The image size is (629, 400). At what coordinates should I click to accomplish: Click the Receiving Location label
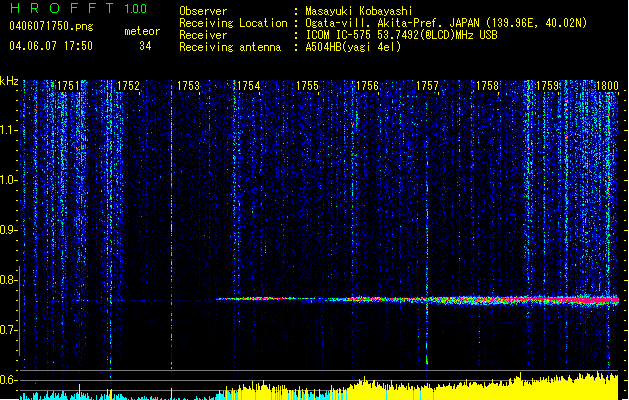click(233, 23)
